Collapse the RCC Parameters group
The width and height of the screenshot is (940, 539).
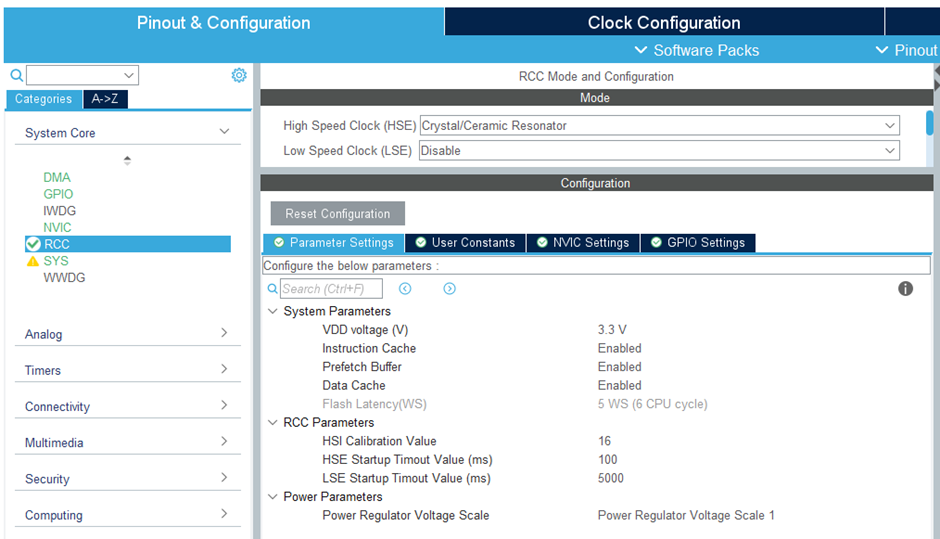point(273,423)
